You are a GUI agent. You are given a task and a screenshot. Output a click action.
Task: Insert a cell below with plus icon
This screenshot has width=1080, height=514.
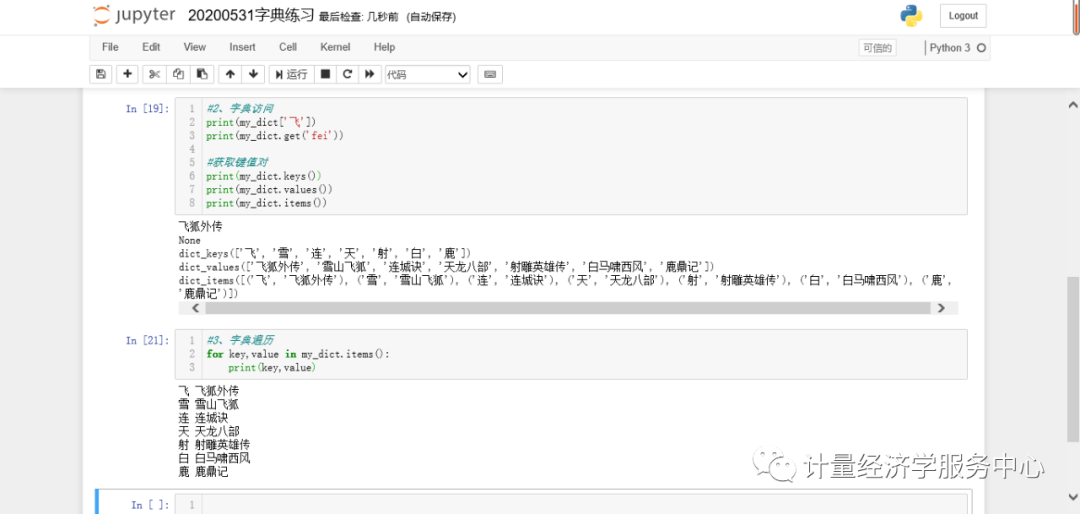(x=127, y=74)
